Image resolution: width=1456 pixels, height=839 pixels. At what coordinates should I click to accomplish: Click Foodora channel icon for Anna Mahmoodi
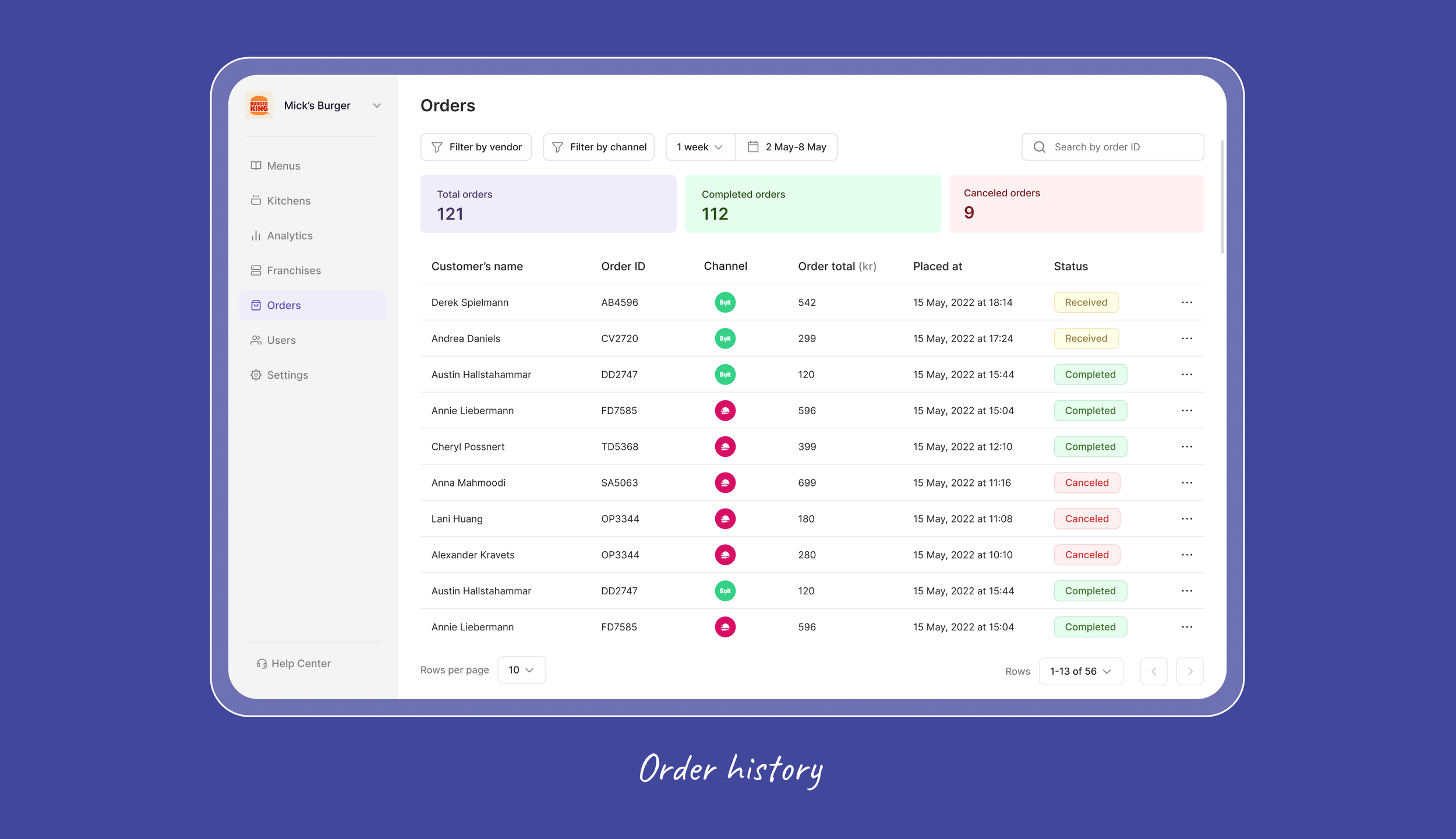coord(725,483)
